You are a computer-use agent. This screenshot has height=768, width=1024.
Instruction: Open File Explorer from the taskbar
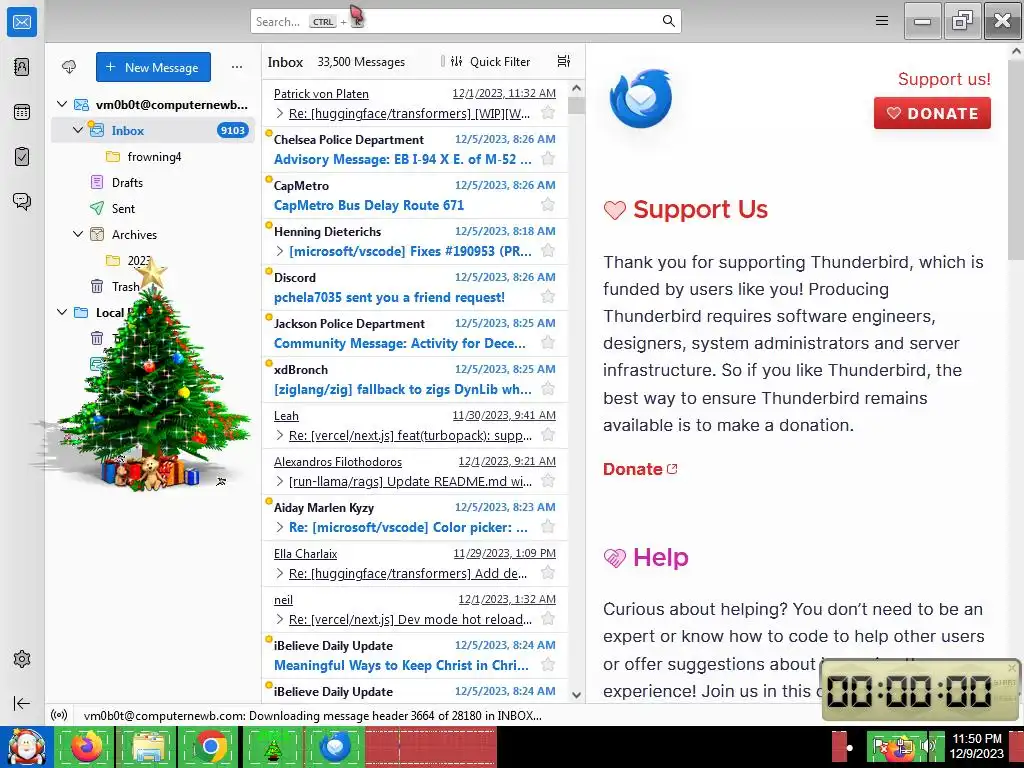(148, 746)
